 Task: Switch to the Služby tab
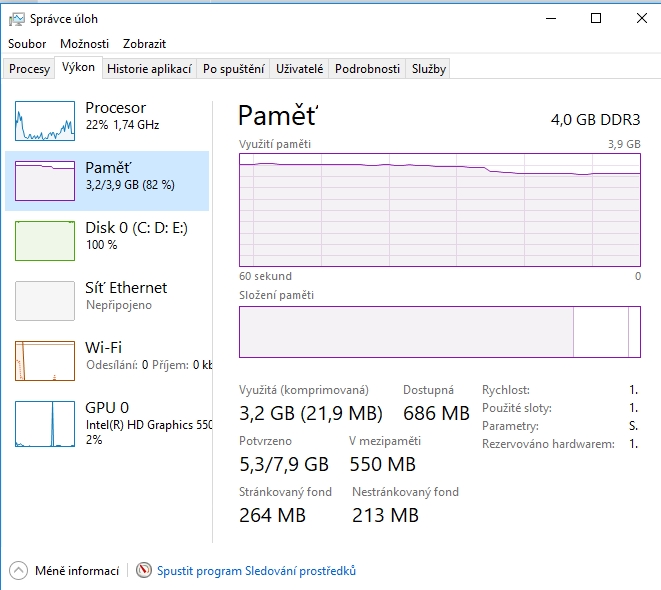tap(428, 69)
